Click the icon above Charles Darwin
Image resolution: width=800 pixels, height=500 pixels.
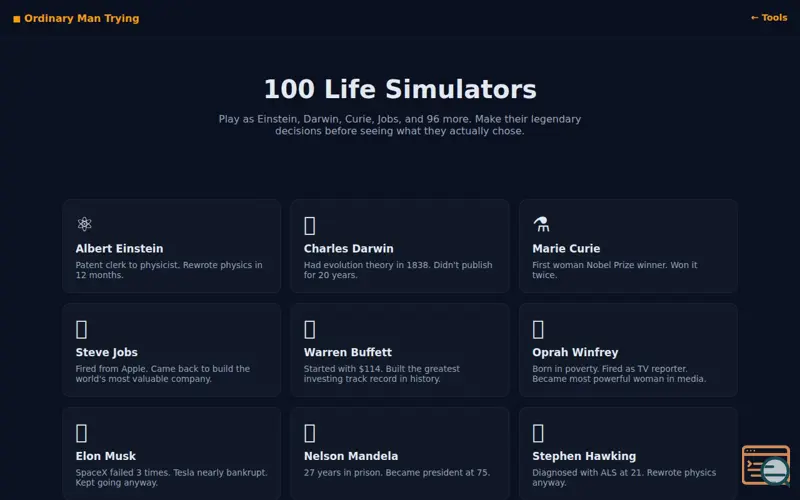[x=310, y=226]
